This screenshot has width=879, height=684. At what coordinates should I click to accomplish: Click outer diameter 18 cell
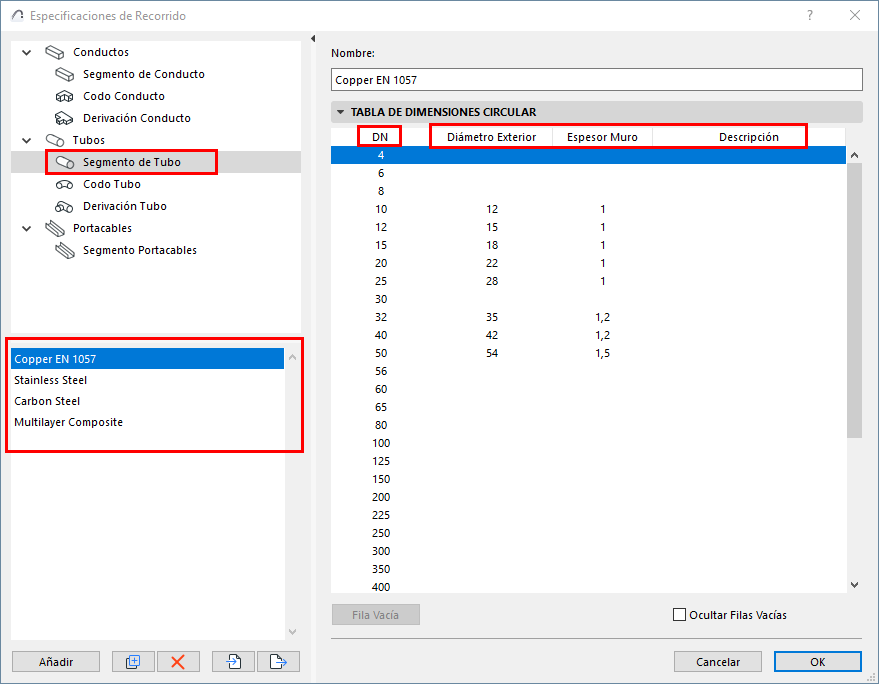[492, 245]
